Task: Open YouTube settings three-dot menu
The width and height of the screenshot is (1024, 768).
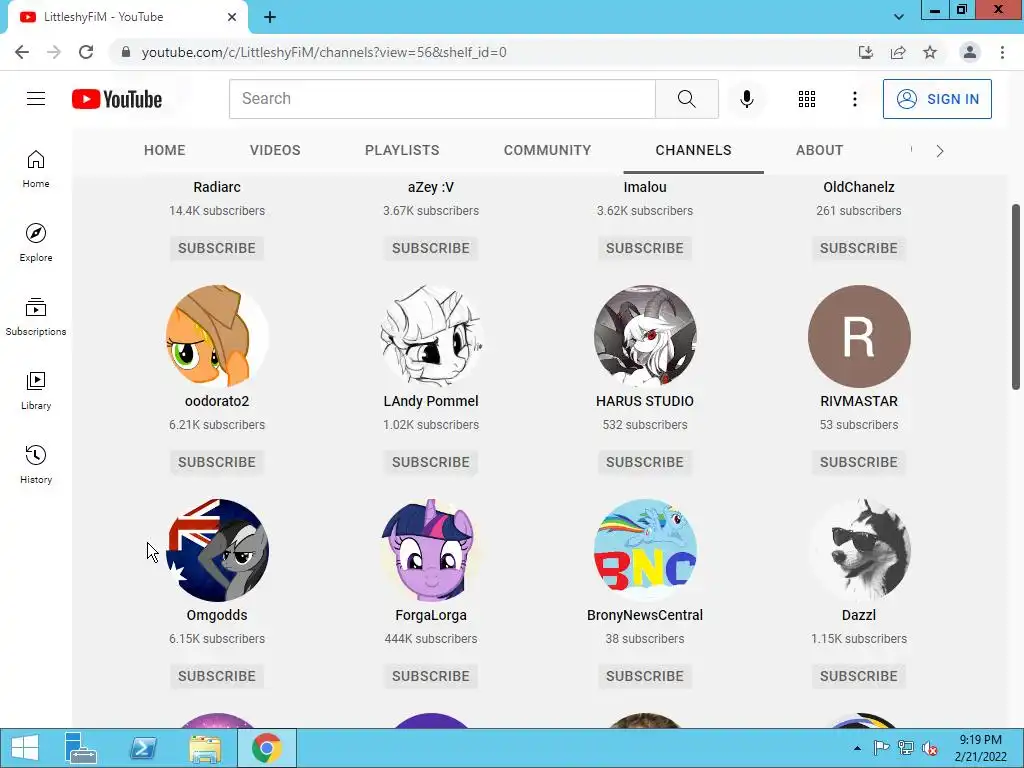Action: click(x=854, y=99)
